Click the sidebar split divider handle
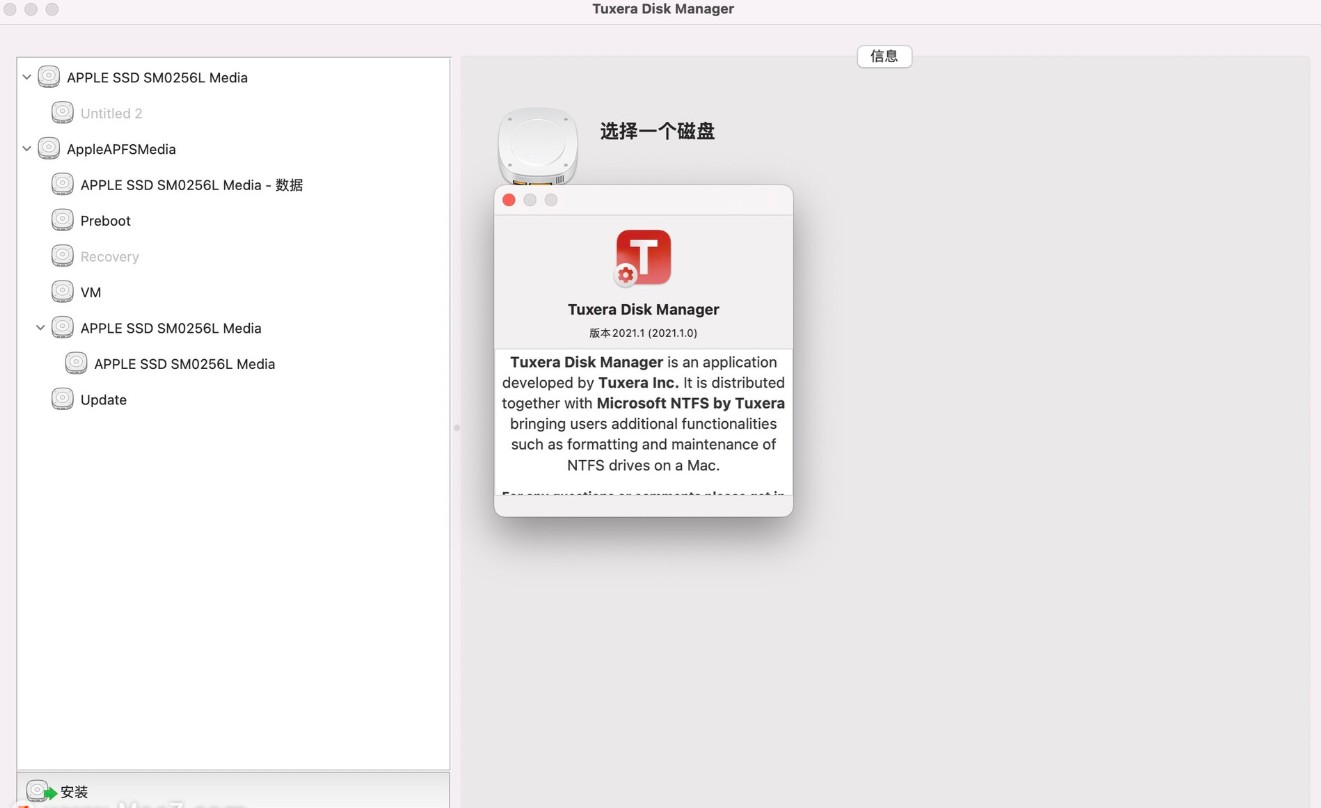1321x808 pixels. pyautogui.click(x=456, y=428)
